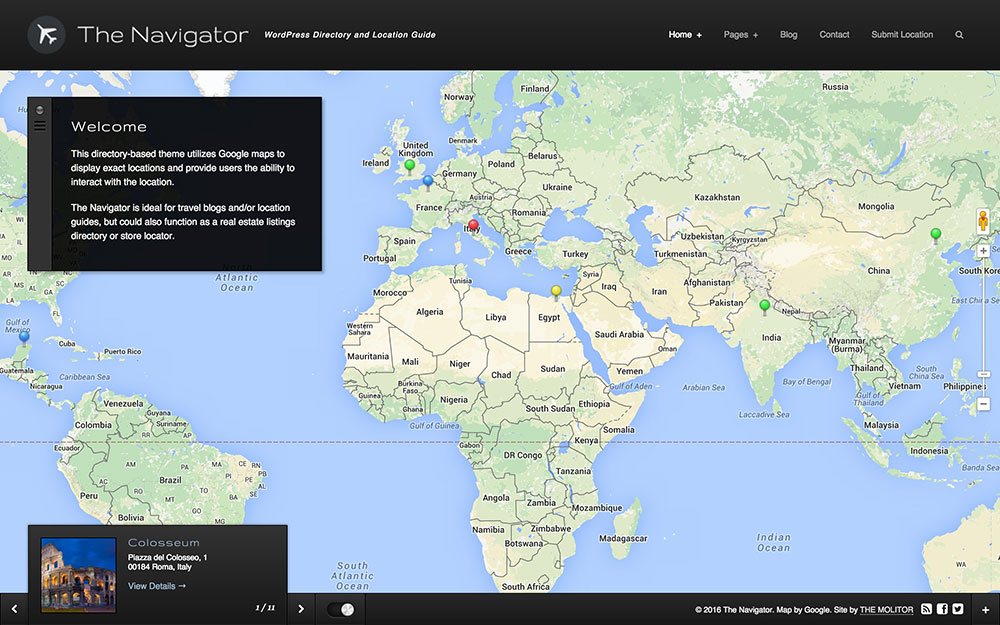Click the 1/11 location counter
Screen dimensions: 1000x625
tap(265, 608)
